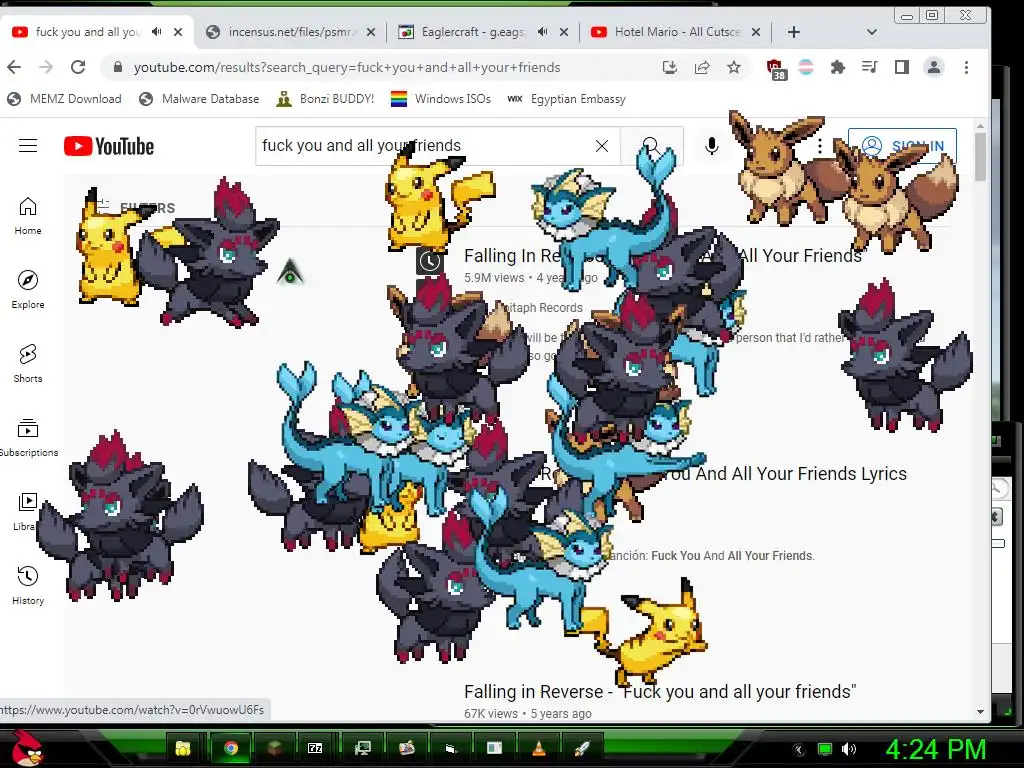Screen dimensions: 1024x768
Task: Show hidden tray icons arrow
Action: tap(799, 749)
